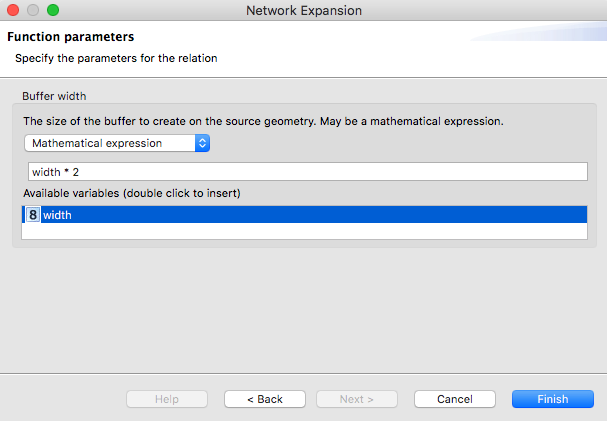Screen dimensions: 607x421
Task: Click the Network Expansion title bar
Action: pyautogui.click(x=304, y=10)
